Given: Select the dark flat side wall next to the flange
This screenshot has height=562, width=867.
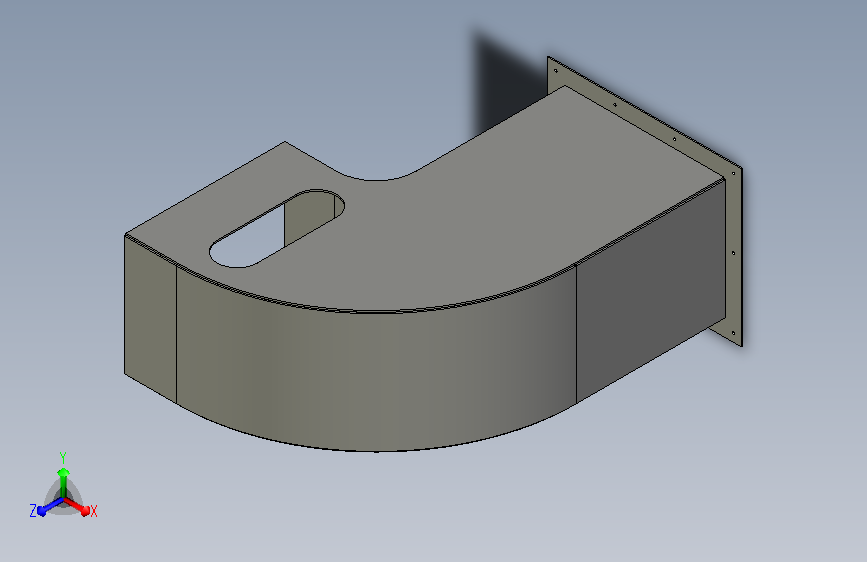Looking at the screenshot, I should 650,290.
